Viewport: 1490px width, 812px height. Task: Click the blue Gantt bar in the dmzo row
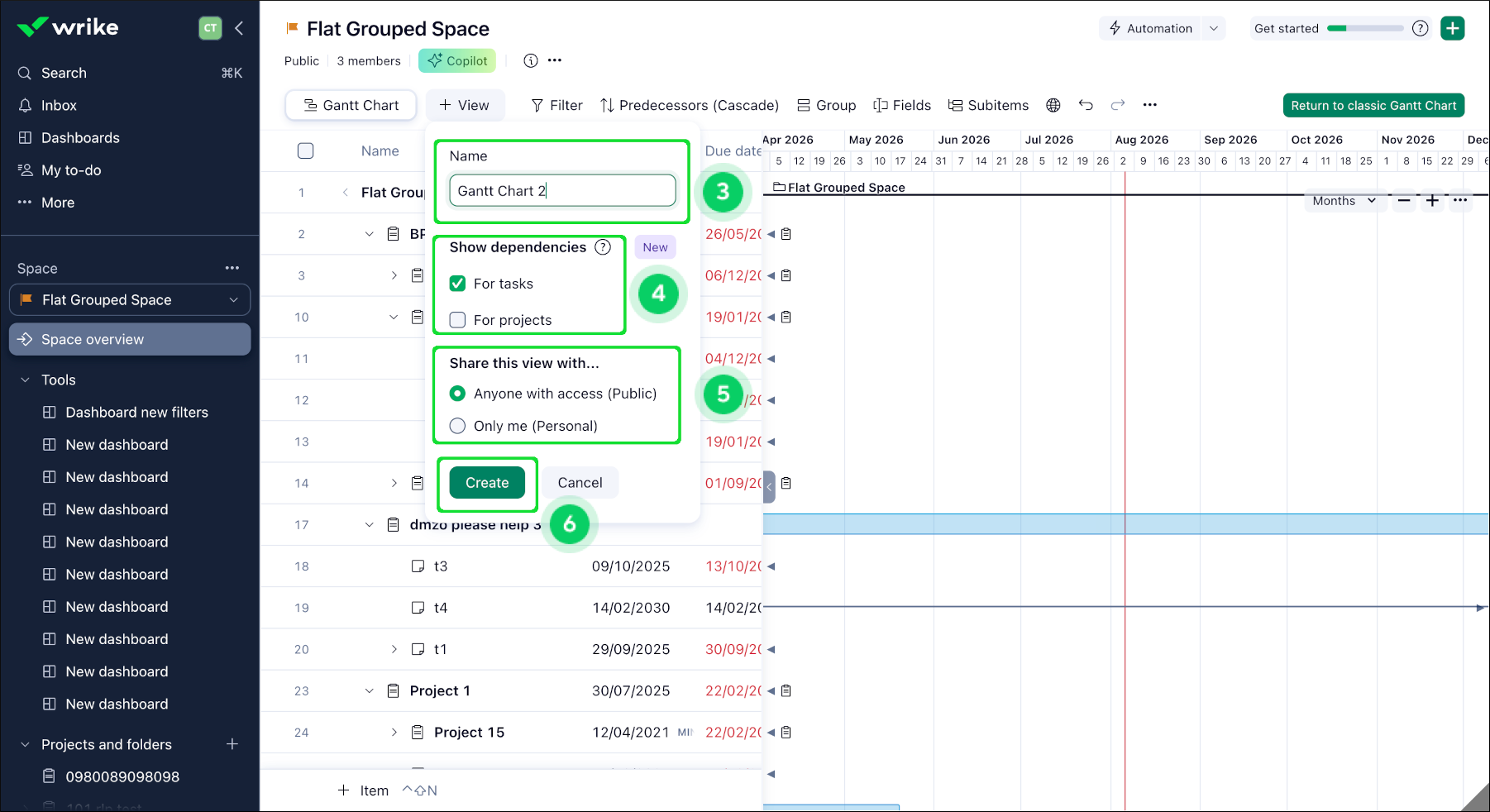point(1125,524)
